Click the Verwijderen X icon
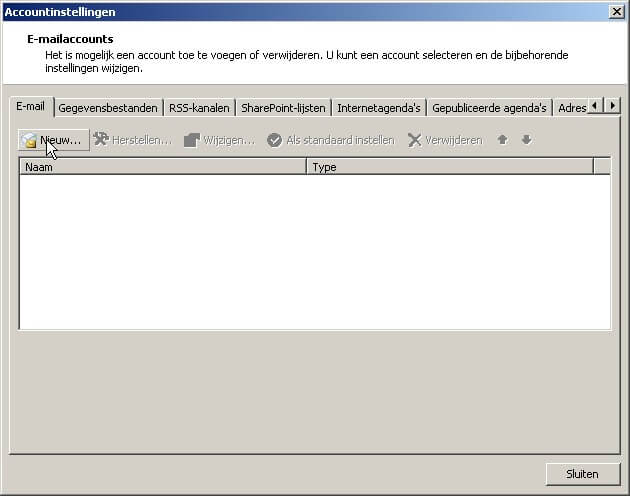The width and height of the screenshot is (630, 496). (414, 140)
